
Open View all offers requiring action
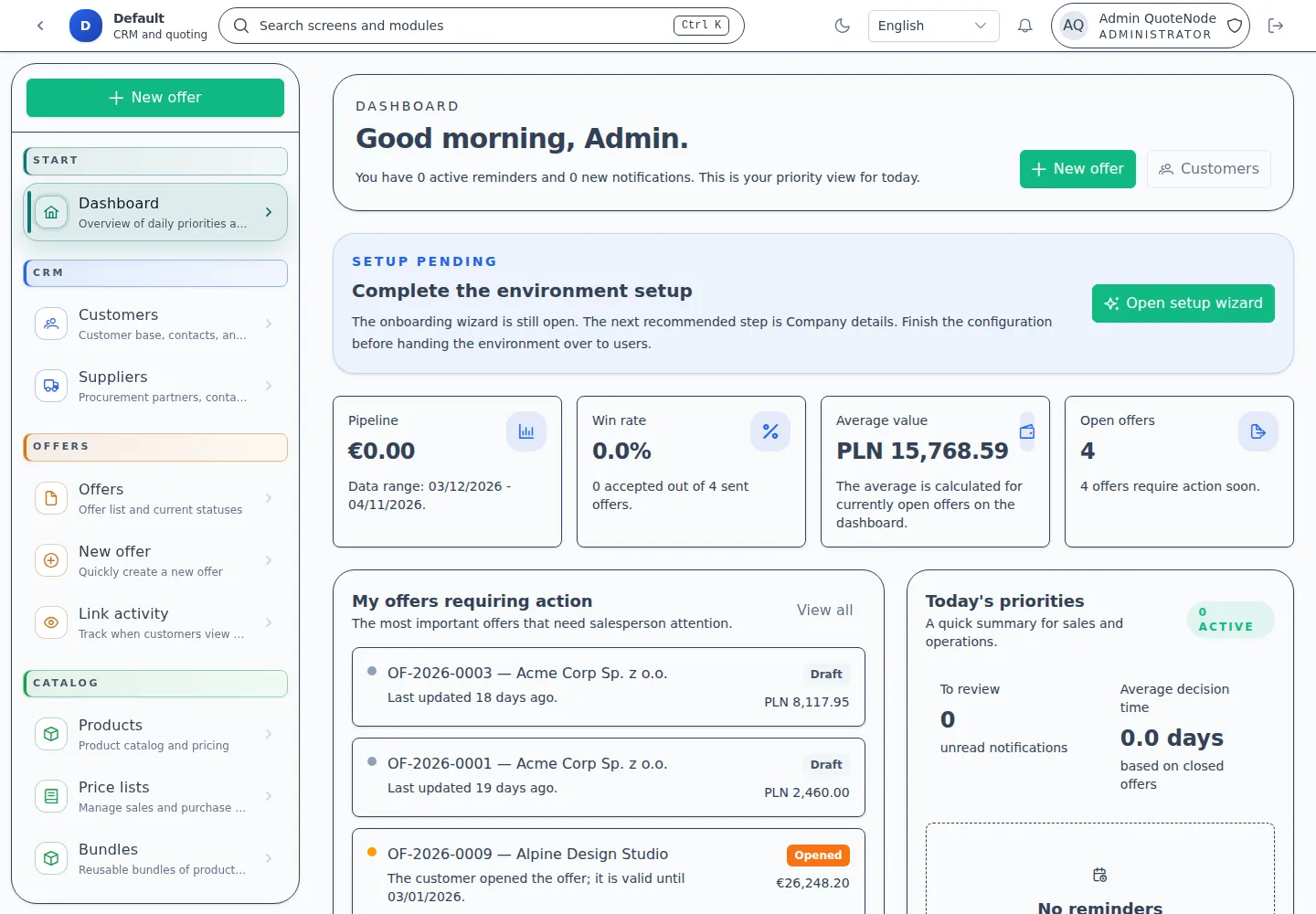824,610
